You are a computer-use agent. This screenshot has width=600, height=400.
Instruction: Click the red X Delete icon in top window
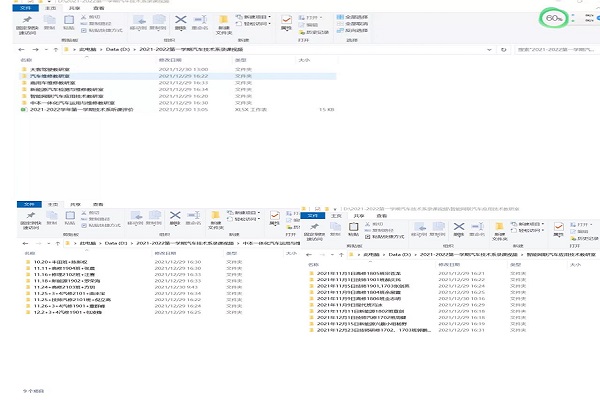(180, 20)
